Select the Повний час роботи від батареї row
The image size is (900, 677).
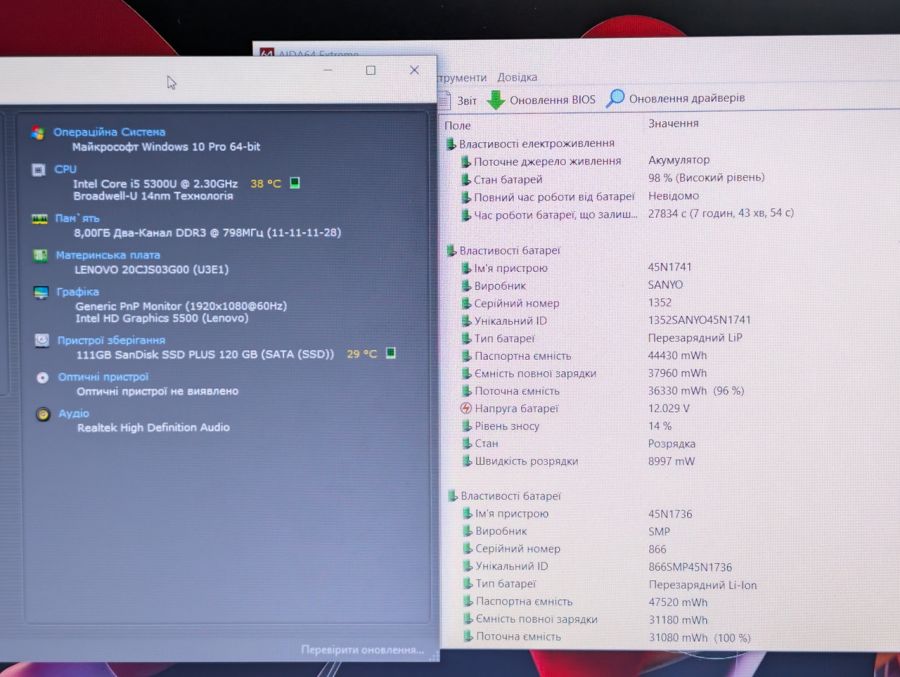(548, 197)
